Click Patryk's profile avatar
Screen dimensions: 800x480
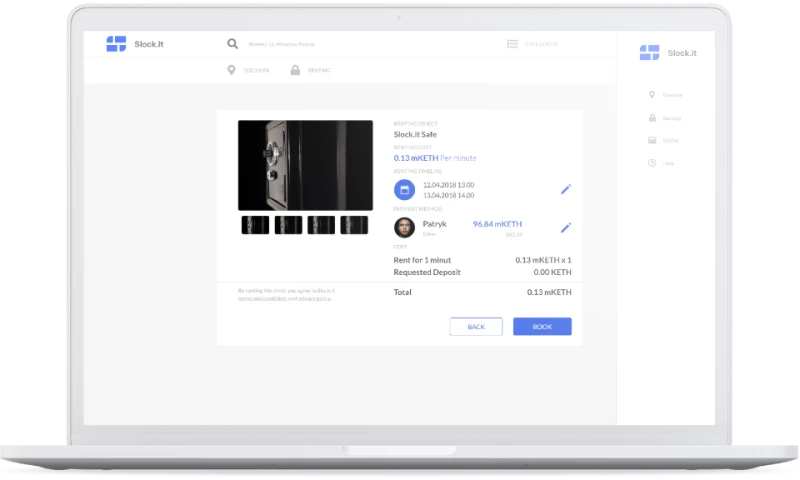(x=404, y=227)
